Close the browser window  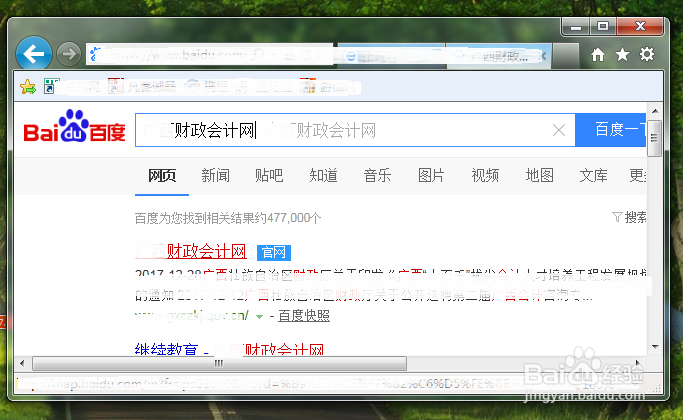pos(640,27)
